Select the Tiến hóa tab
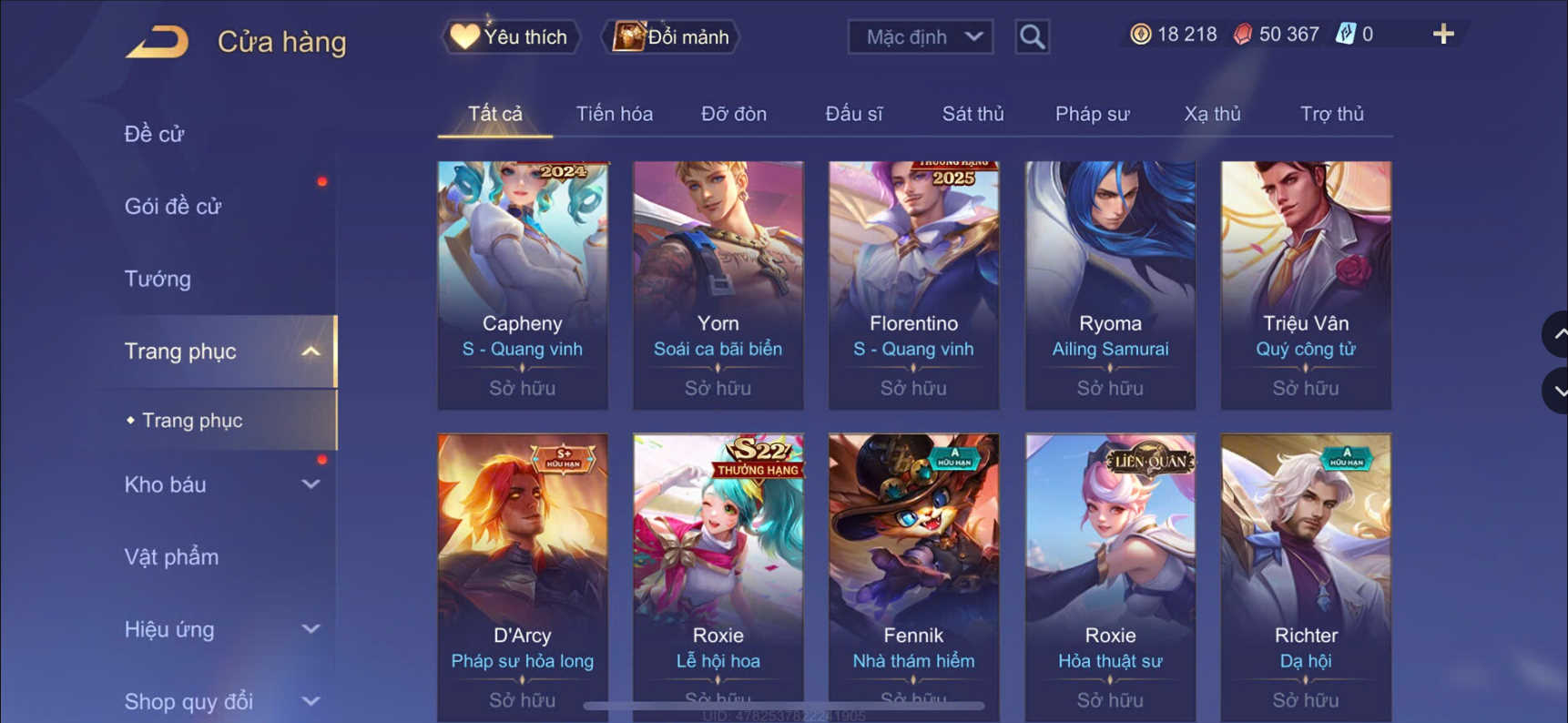 click(x=615, y=114)
